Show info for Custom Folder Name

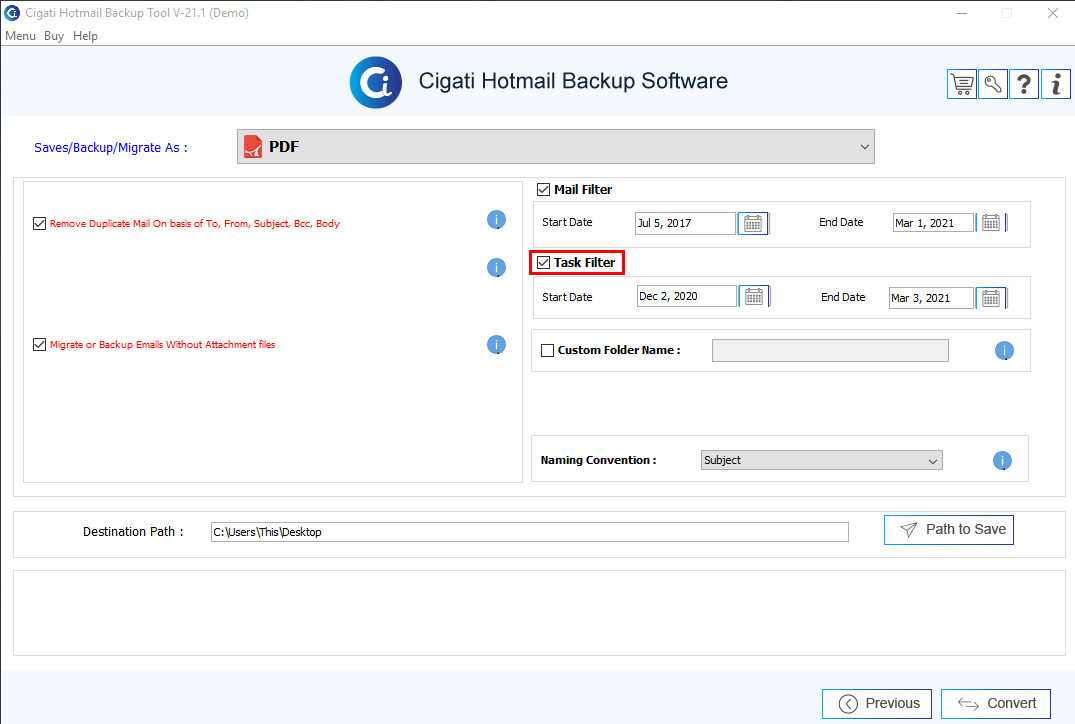pyautogui.click(x=1004, y=351)
